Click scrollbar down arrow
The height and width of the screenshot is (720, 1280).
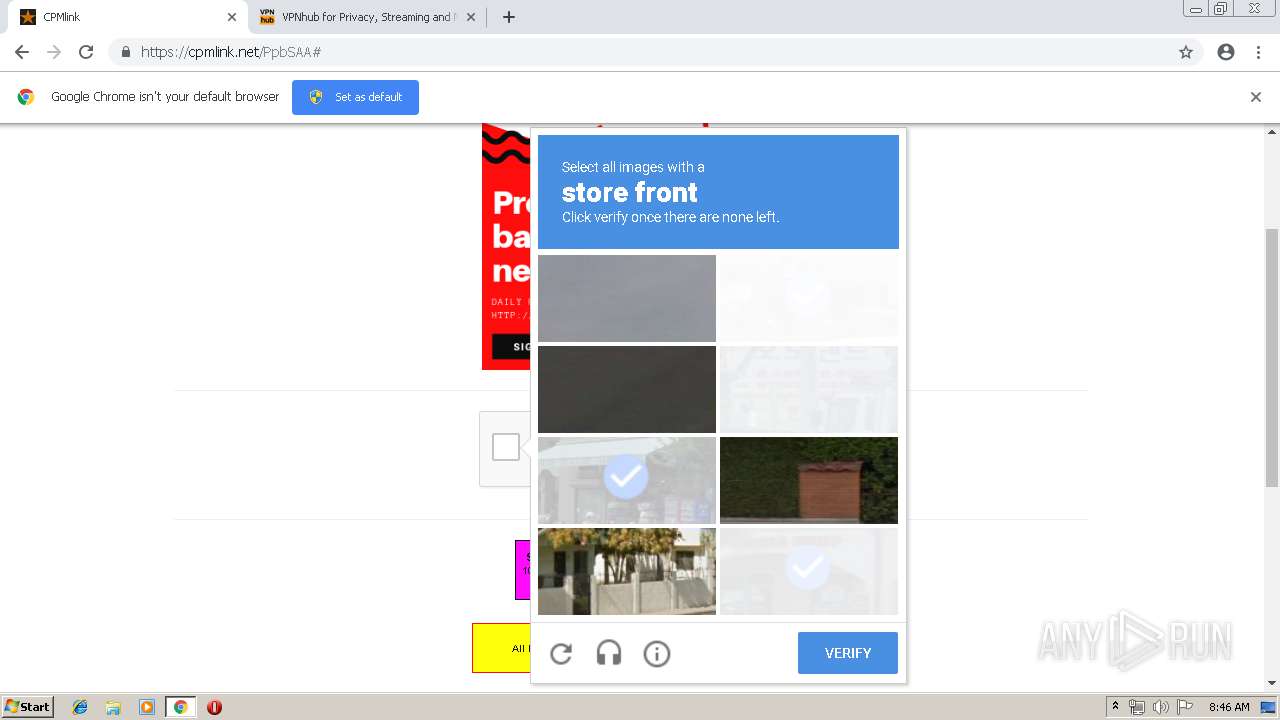point(1272,684)
